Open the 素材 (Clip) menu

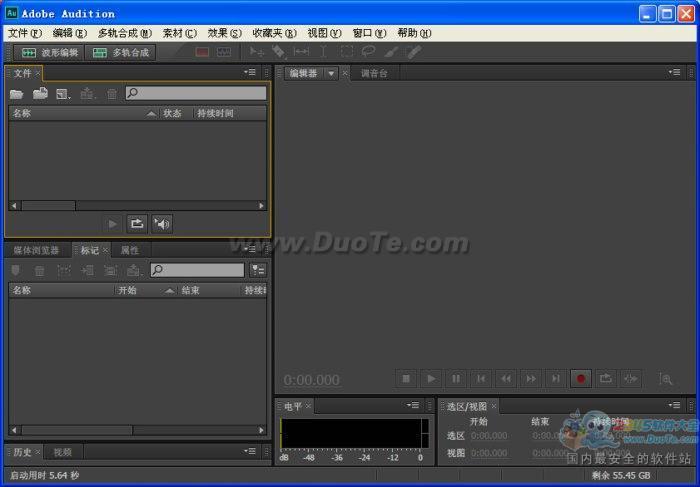[179, 33]
